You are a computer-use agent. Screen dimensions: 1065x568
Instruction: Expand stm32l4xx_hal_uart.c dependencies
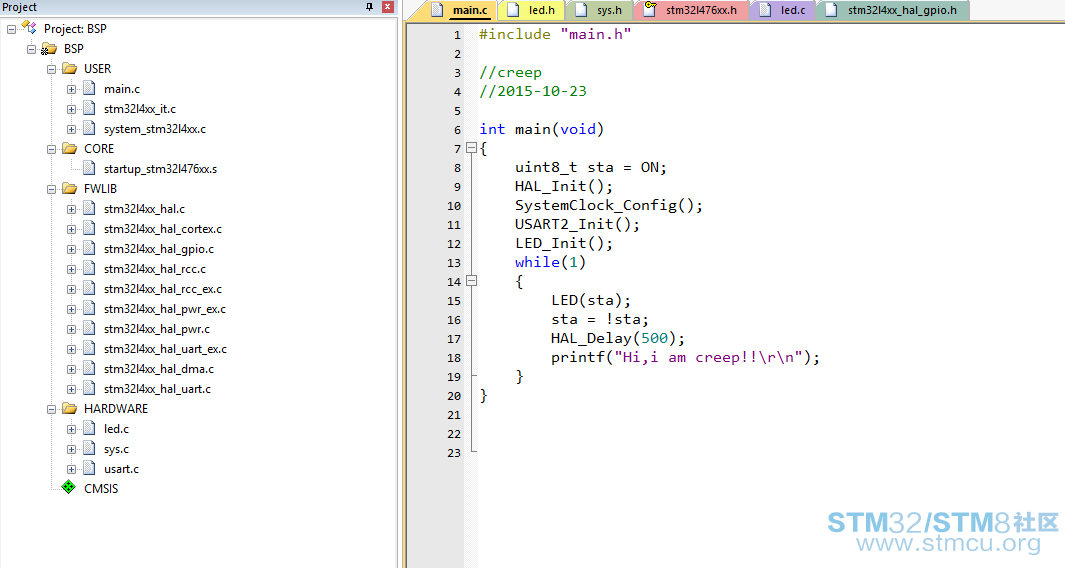click(x=71, y=389)
